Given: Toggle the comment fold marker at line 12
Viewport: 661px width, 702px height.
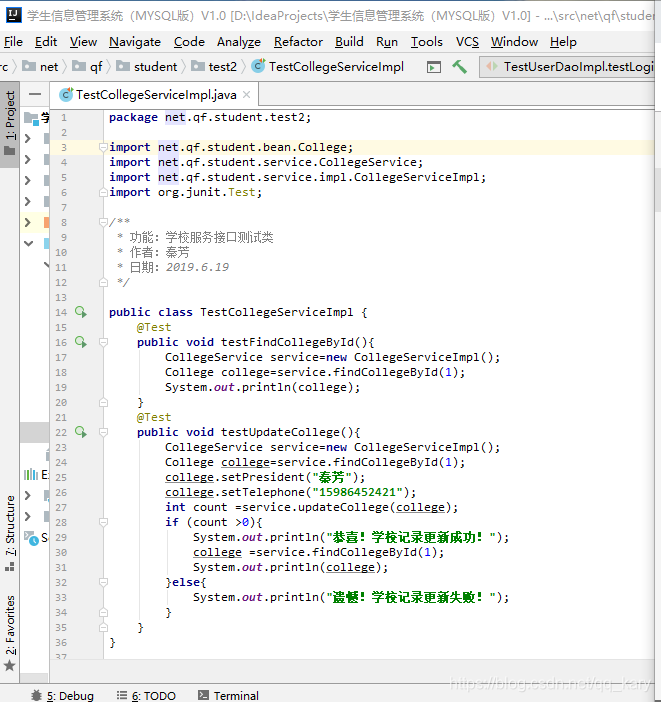Looking at the screenshot, I should coord(103,283).
